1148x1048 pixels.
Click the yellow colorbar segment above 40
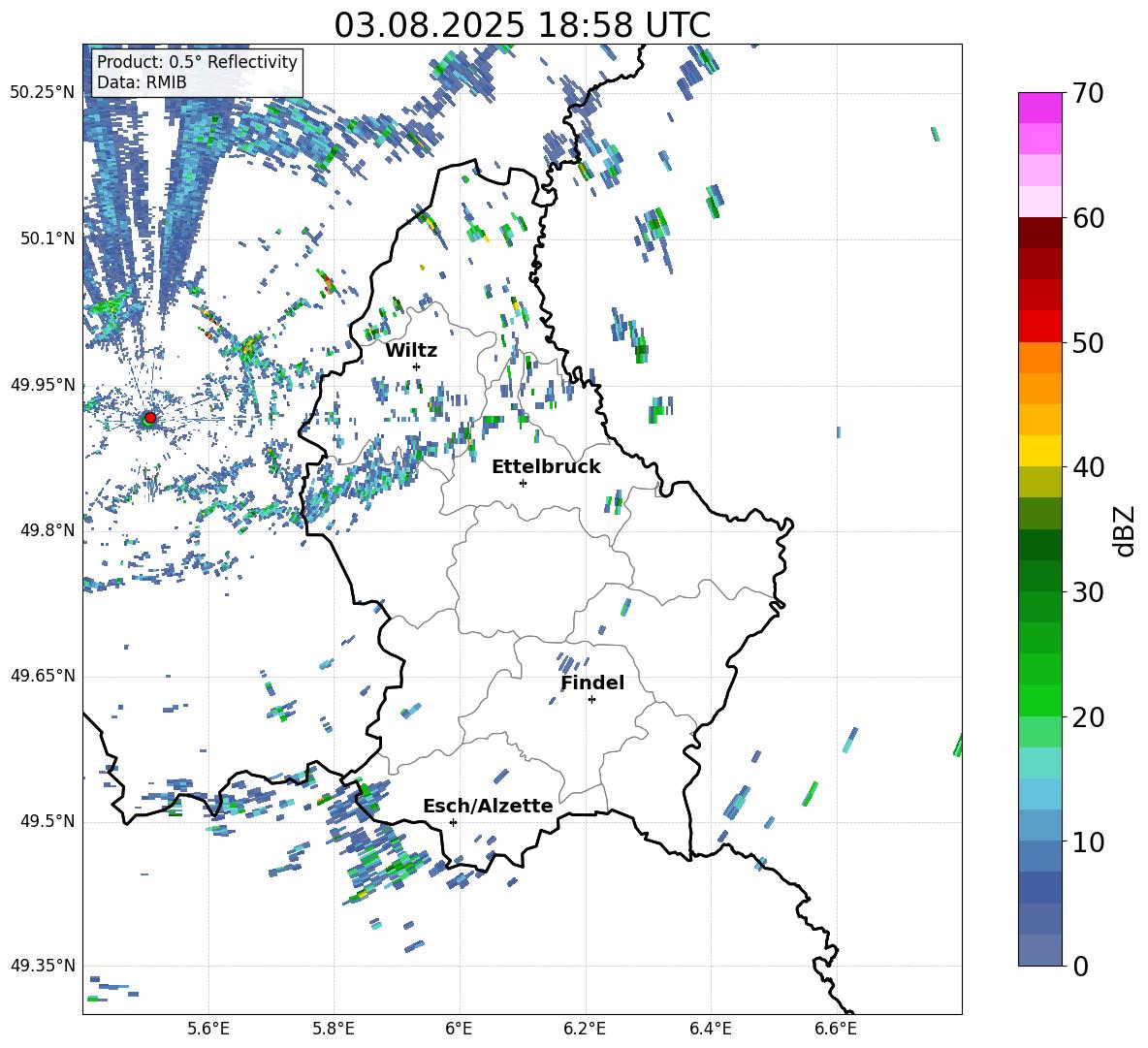(x=1040, y=451)
